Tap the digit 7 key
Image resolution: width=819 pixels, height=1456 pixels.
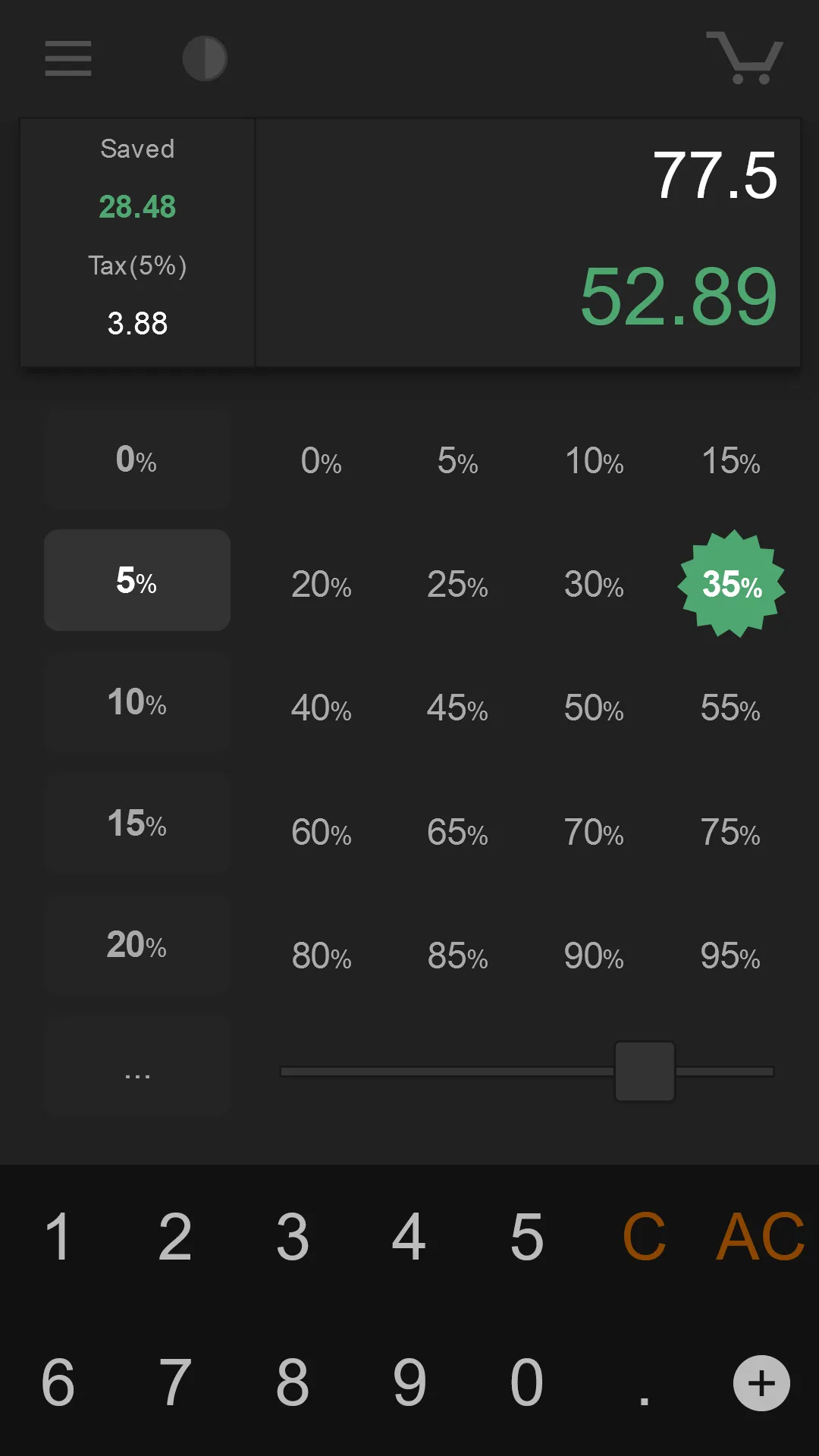pos(175,1382)
